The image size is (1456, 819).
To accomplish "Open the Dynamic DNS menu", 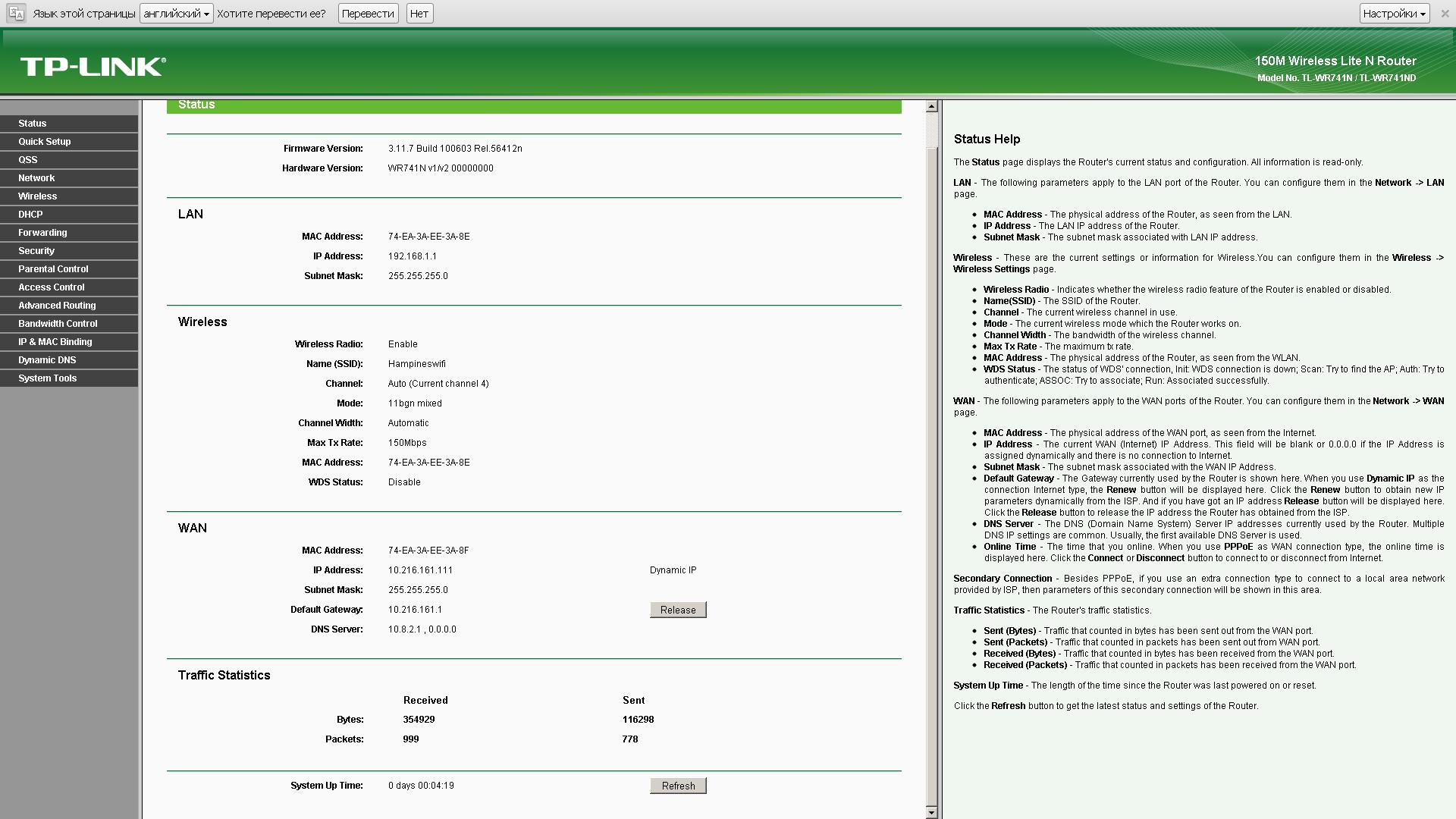I will (x=47, y=360).
